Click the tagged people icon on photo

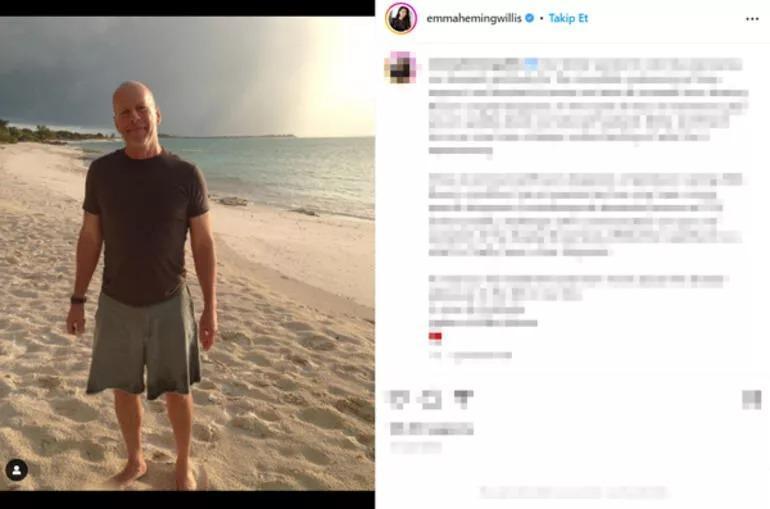coord(16,470)
